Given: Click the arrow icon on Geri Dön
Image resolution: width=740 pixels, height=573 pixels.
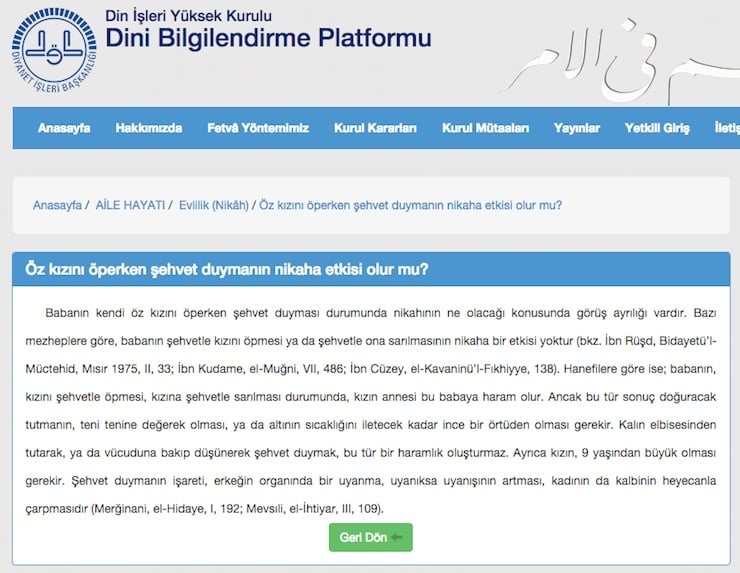Looking at the screenshot, I should (x=397, y=537).
